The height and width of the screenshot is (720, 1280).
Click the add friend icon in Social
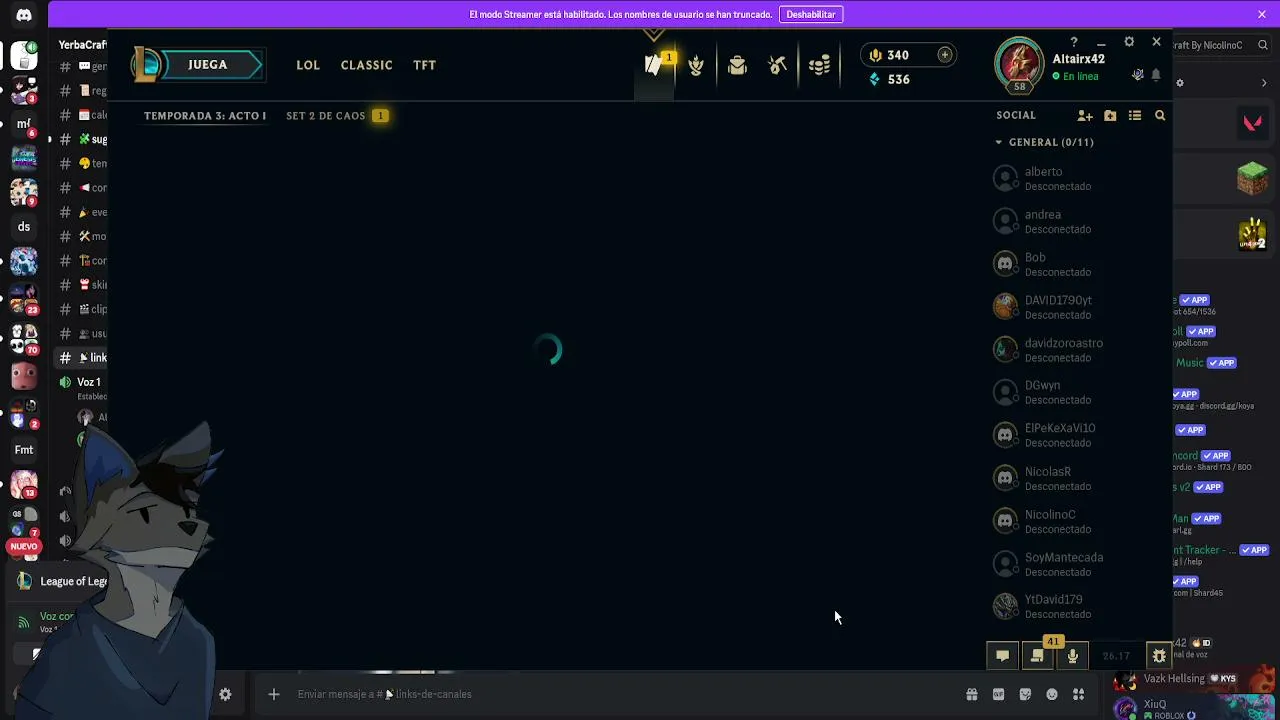1085,116
